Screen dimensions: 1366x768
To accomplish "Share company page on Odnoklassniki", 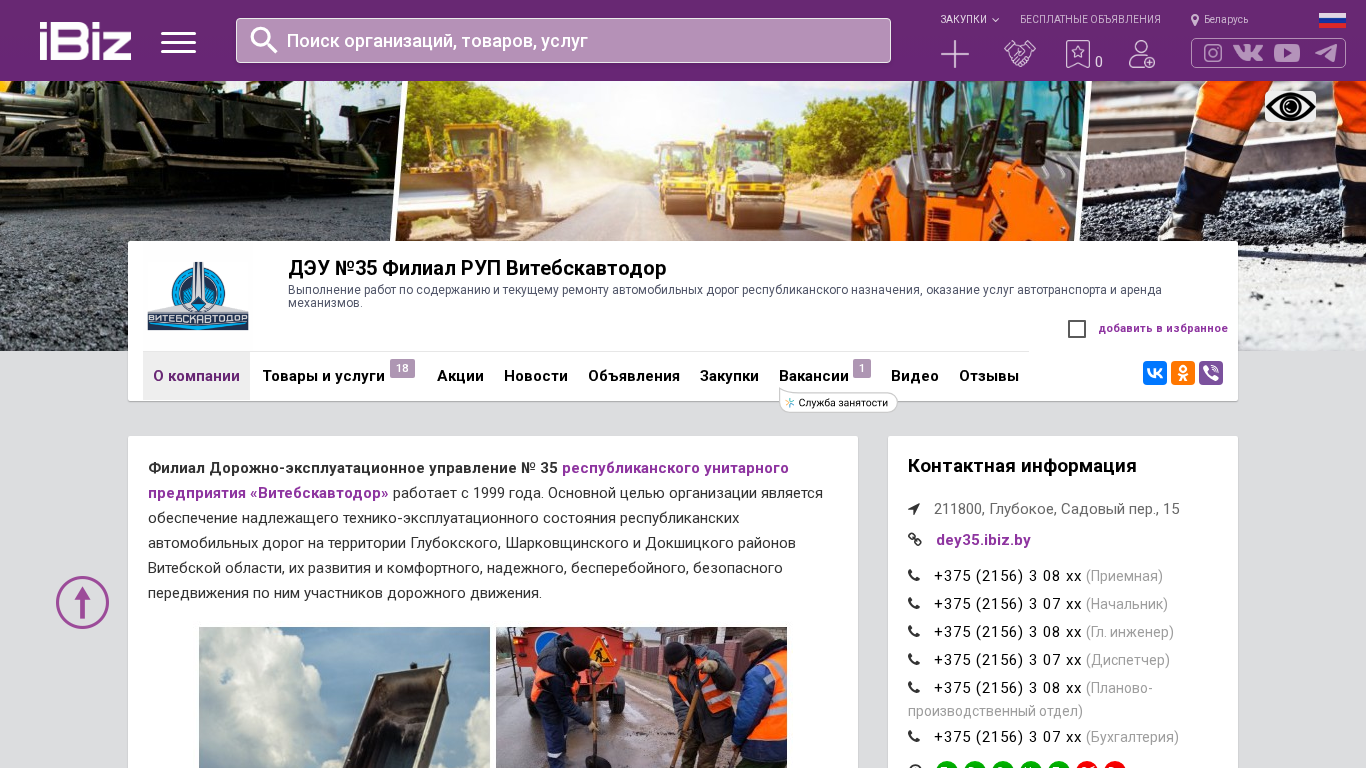I will click(1183, 373).
